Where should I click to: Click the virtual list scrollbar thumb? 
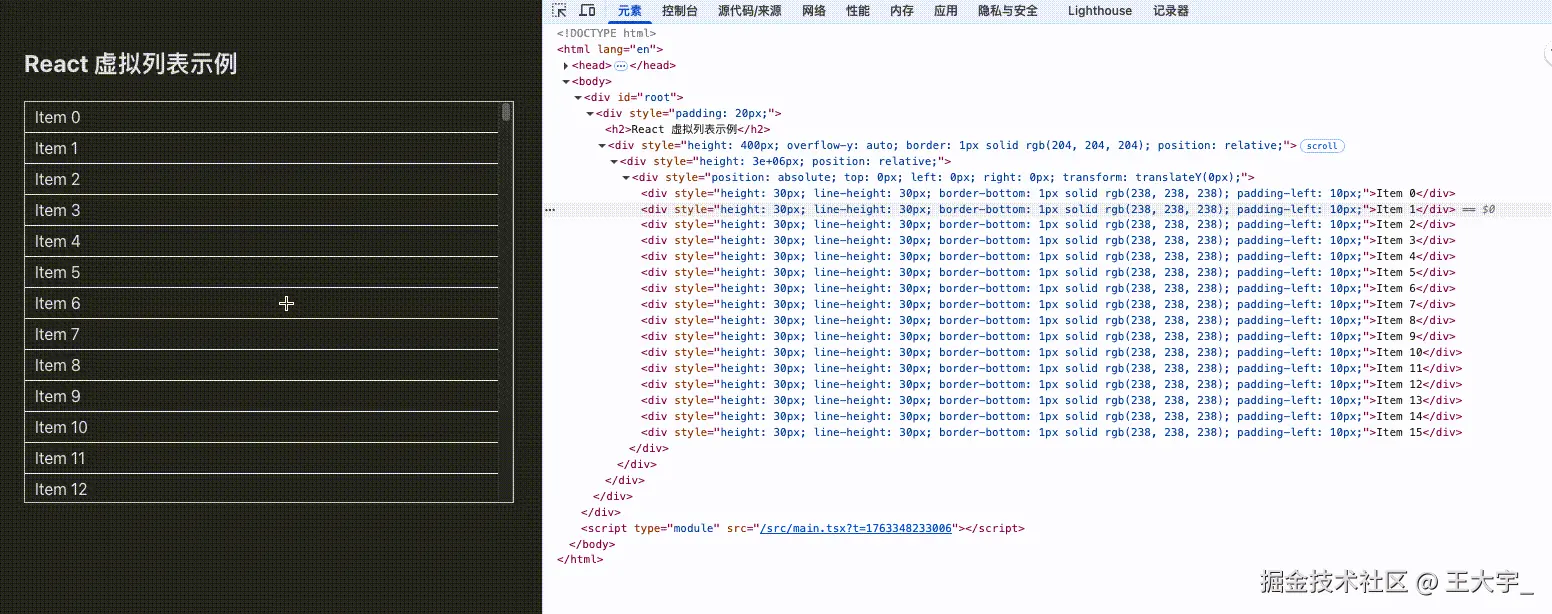(506, 112)
